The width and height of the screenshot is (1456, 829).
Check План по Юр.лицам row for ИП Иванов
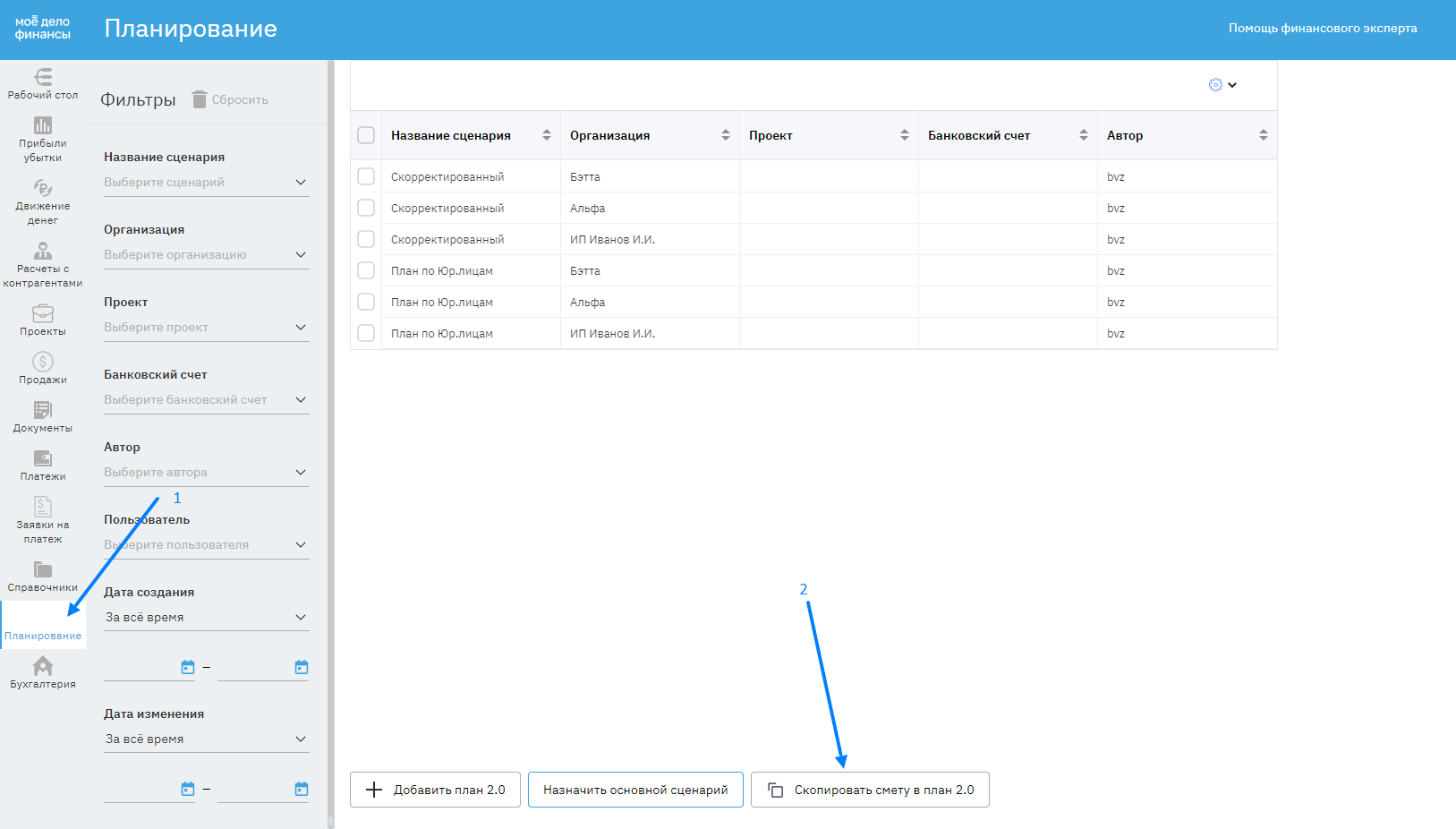click(366, 333)
